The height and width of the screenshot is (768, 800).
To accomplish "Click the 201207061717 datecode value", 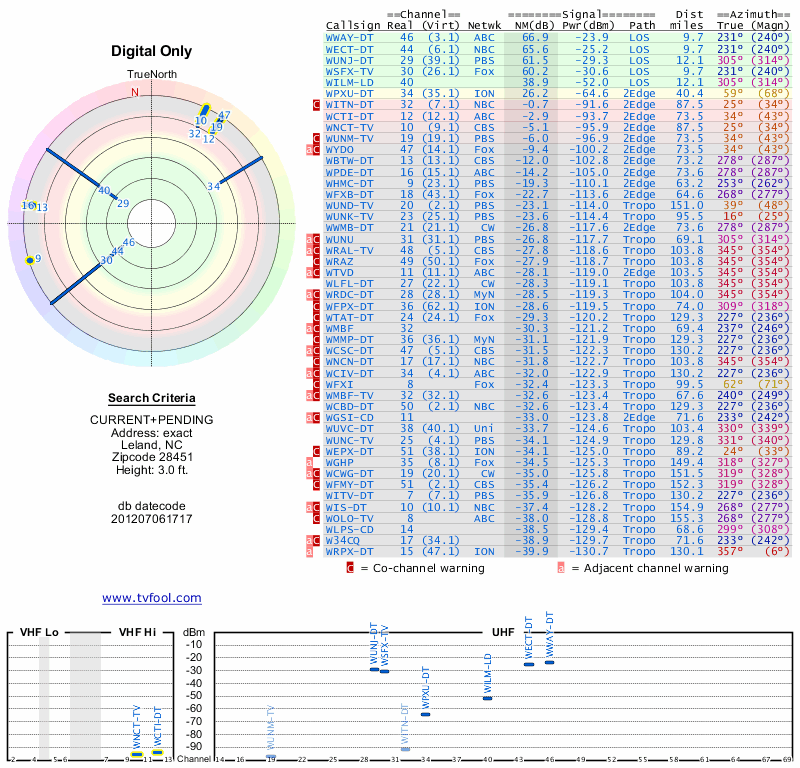I will [152, 519].
